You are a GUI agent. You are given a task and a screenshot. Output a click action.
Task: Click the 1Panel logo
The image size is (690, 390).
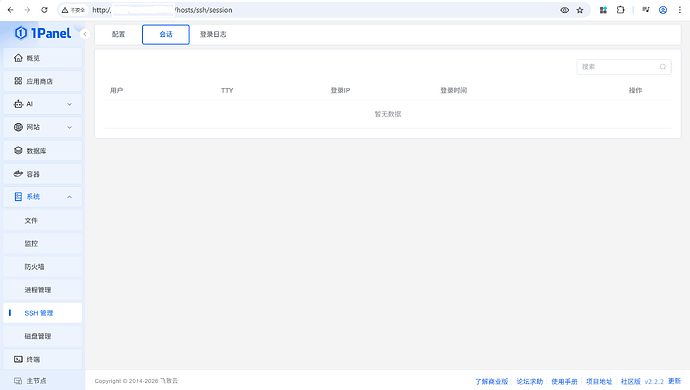43,33
